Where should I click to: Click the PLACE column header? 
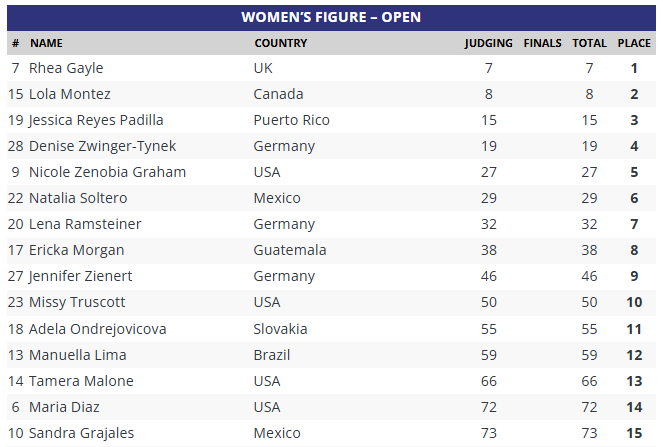(x=634, y=43)
